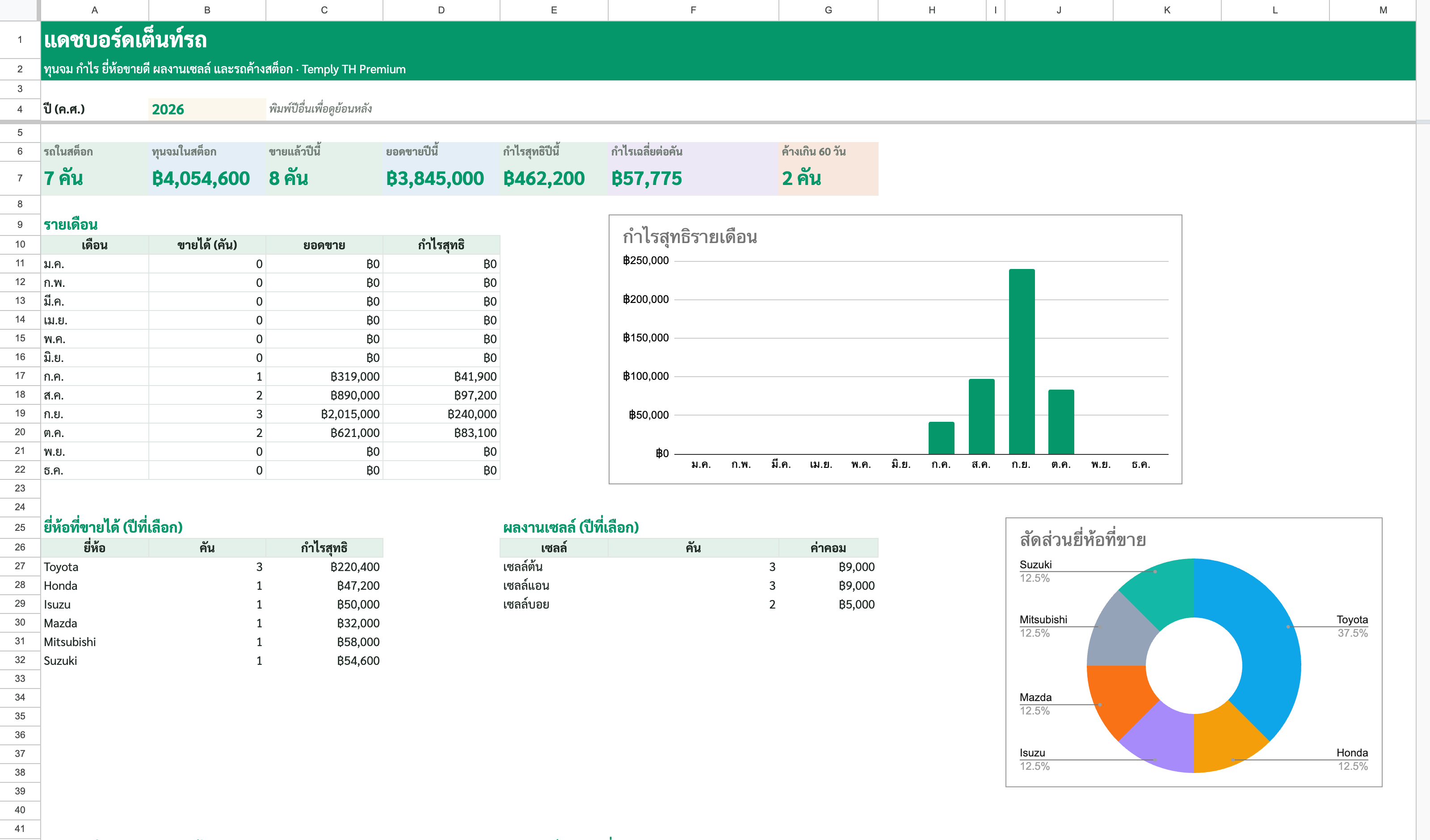Click the ก.ย. bar in profit chart
Image resolution: width=1430 pixels, height=840 pixels.
click(x=1022, y=361)
